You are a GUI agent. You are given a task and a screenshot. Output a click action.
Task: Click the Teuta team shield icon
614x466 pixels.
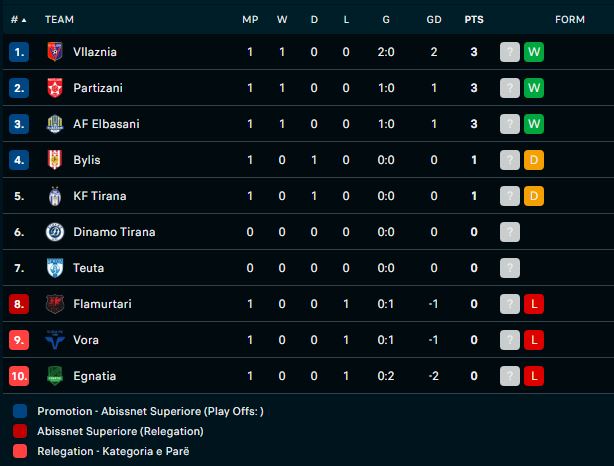54,268
